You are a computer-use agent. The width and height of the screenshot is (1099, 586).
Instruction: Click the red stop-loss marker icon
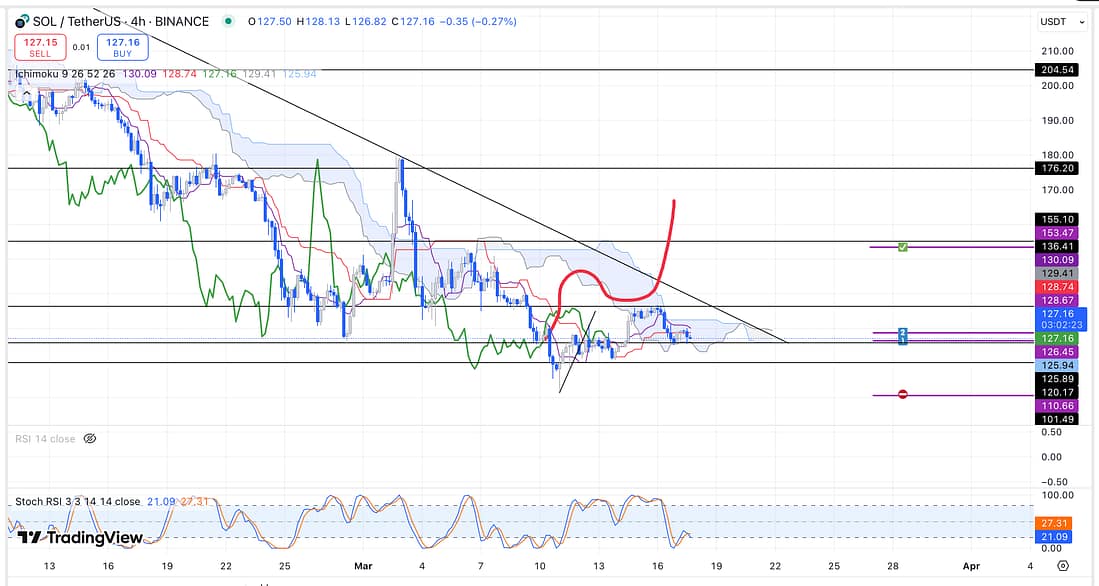coord(902,395)
